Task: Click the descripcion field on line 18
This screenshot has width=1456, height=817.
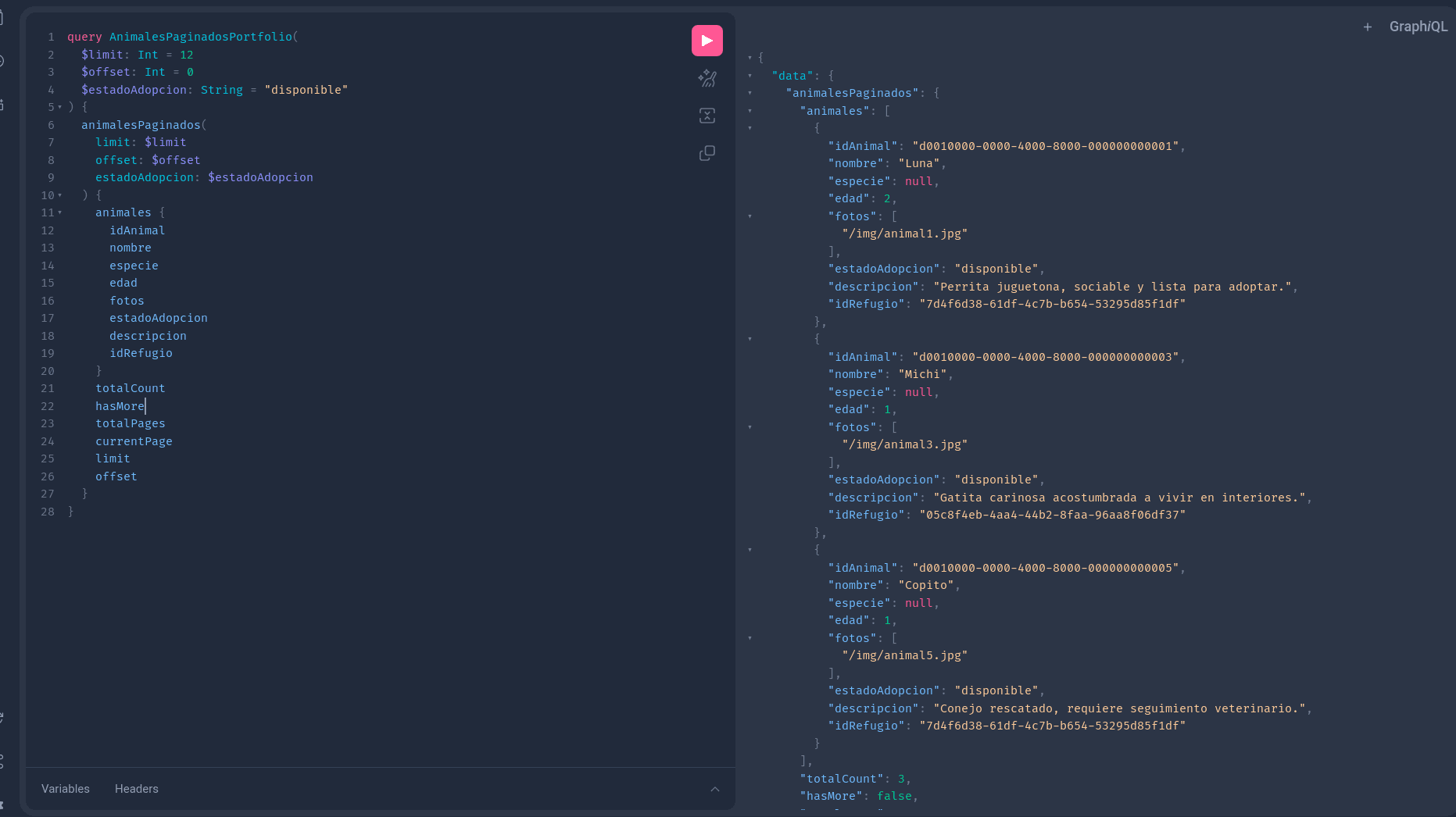Action: [x=148, y=336]
